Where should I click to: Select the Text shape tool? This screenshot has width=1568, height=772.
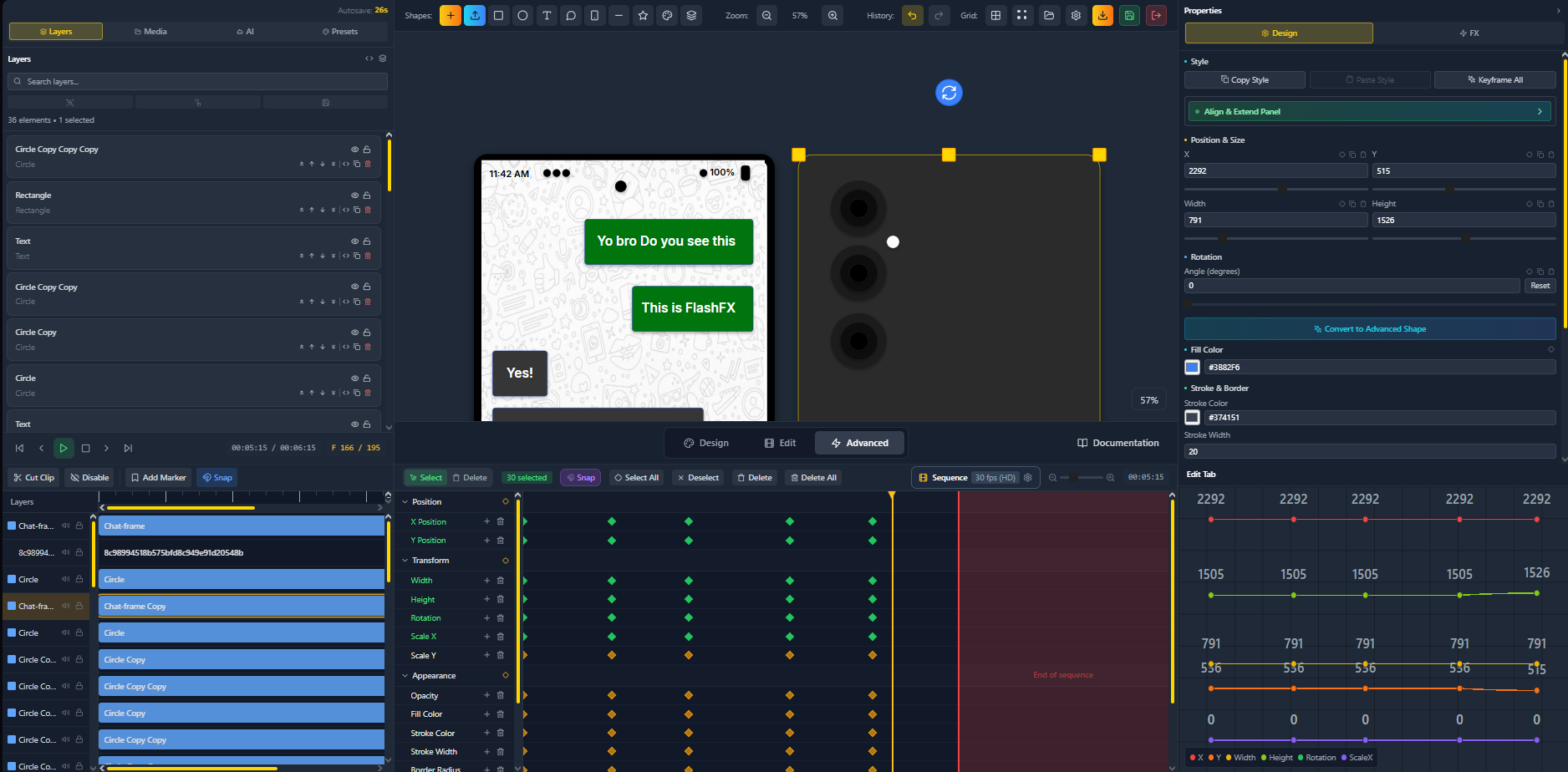[x=547, y=15]
